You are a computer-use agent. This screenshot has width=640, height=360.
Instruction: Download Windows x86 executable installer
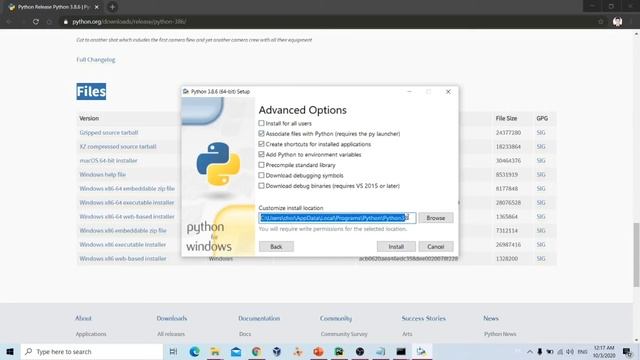(x=122, y=244)
